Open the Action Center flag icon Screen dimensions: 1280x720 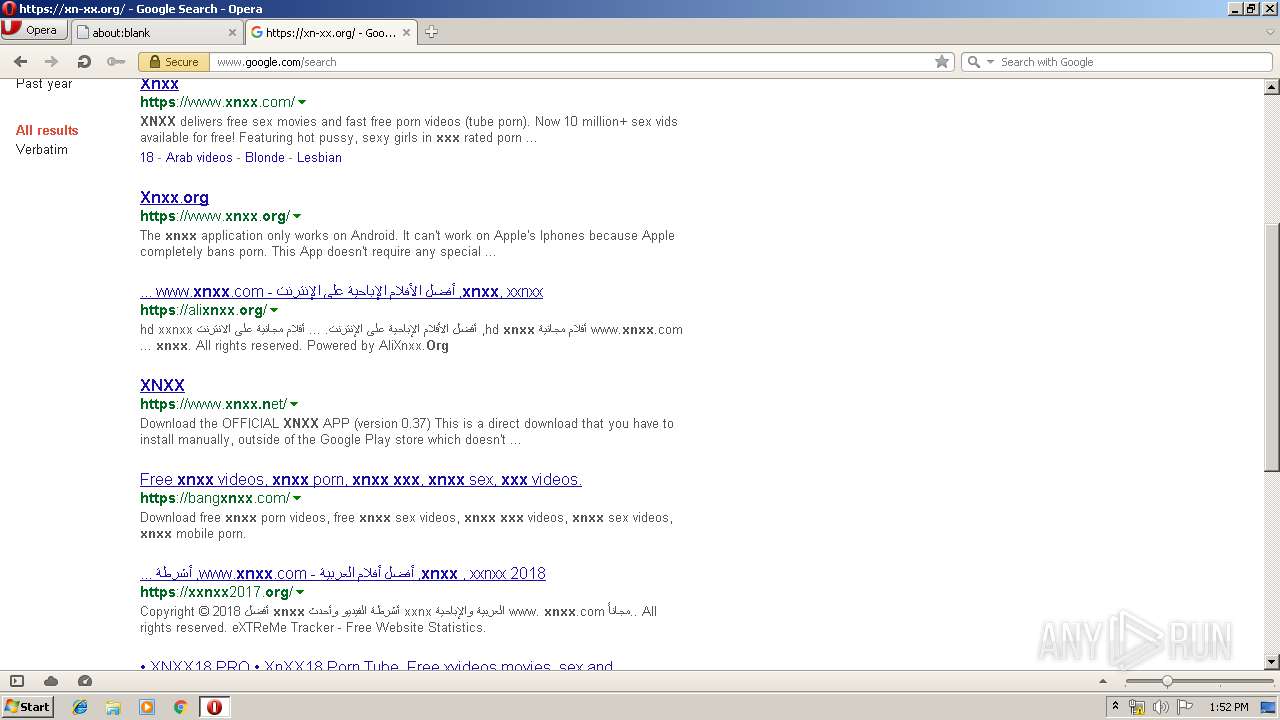pos(1185,707)
